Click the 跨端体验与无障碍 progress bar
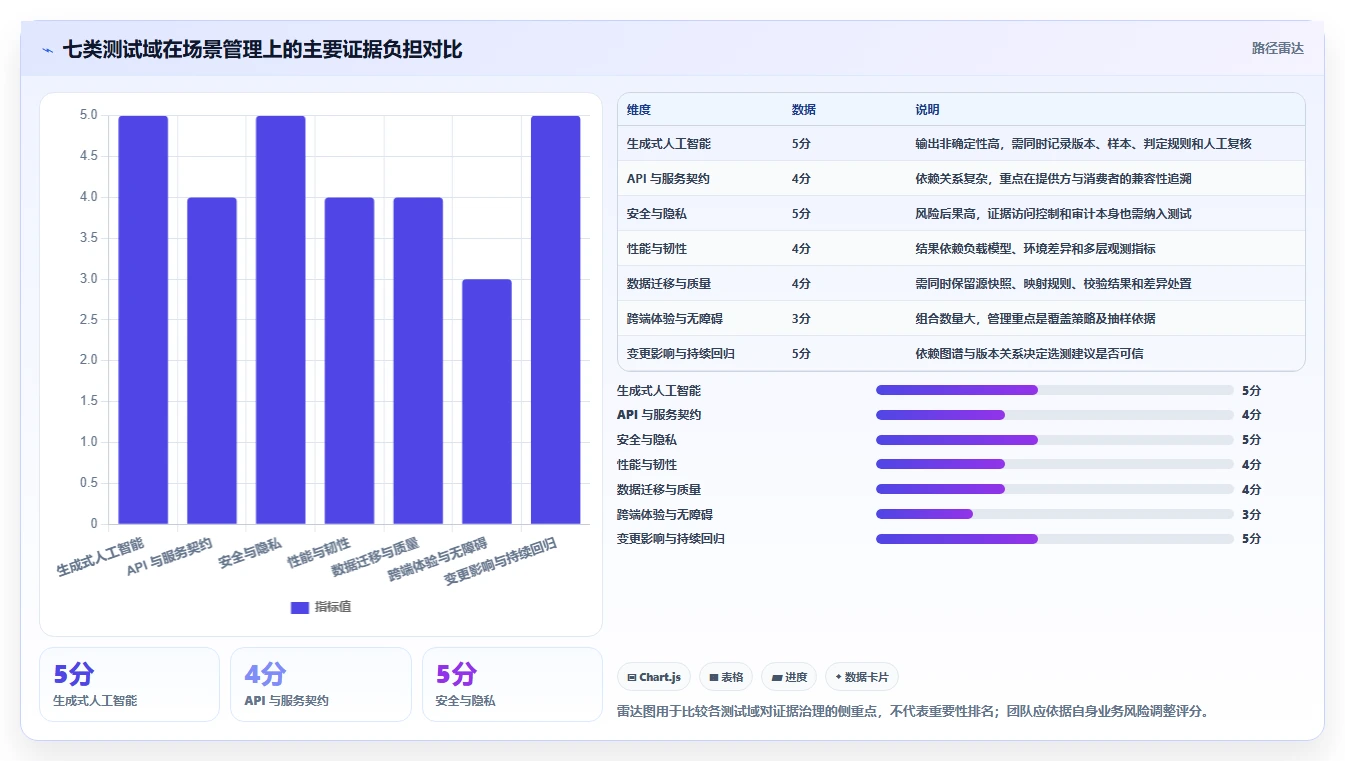The height and width of the screenshot is (761, 1345). (x=1055, y=514)
